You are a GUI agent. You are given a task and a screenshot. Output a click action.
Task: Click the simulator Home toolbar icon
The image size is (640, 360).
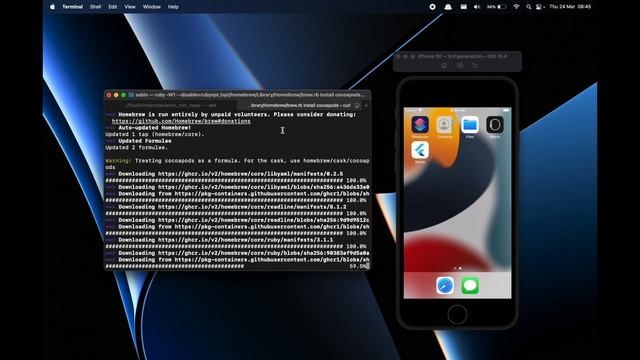(444, 66)
